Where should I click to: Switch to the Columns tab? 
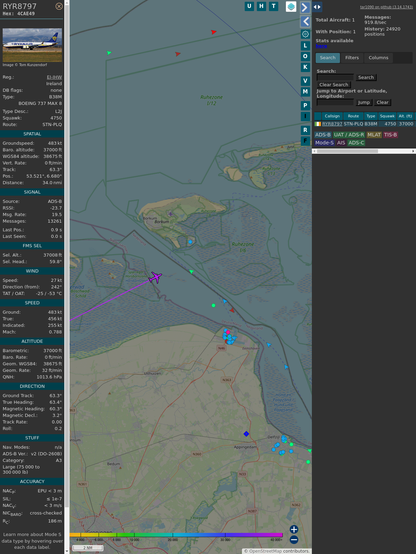click(378, 58)
